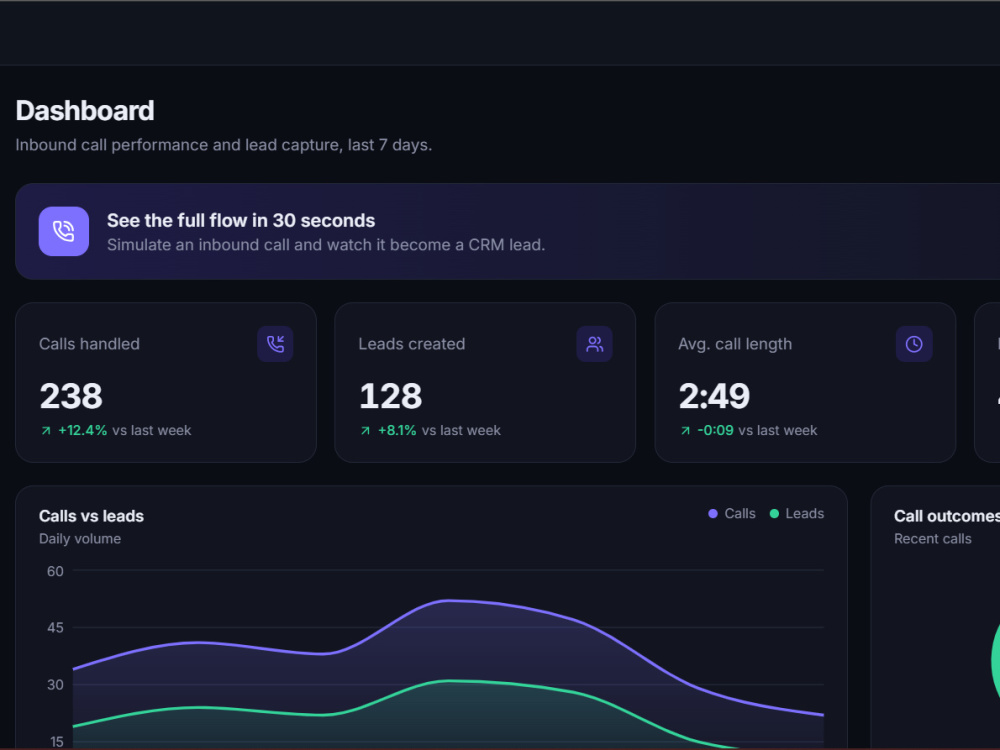Click the Calls handled value 238
Image resolution: width=1000 pixels, height=750 pixels.
[71, 395]
